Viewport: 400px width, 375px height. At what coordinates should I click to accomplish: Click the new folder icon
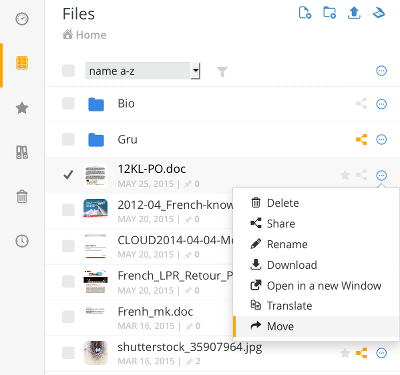330,13
